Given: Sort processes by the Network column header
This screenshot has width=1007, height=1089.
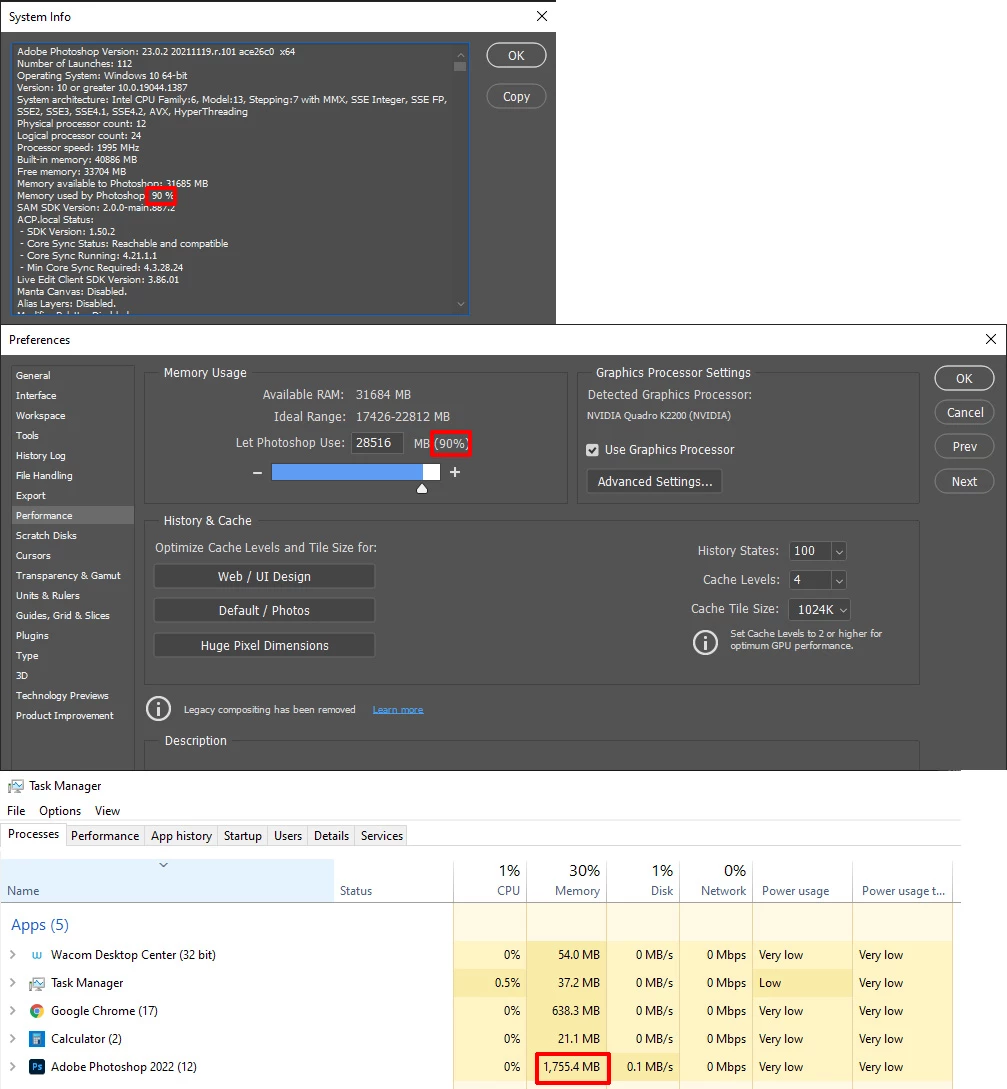Looking at the screenshot, I should pos(716,881).
